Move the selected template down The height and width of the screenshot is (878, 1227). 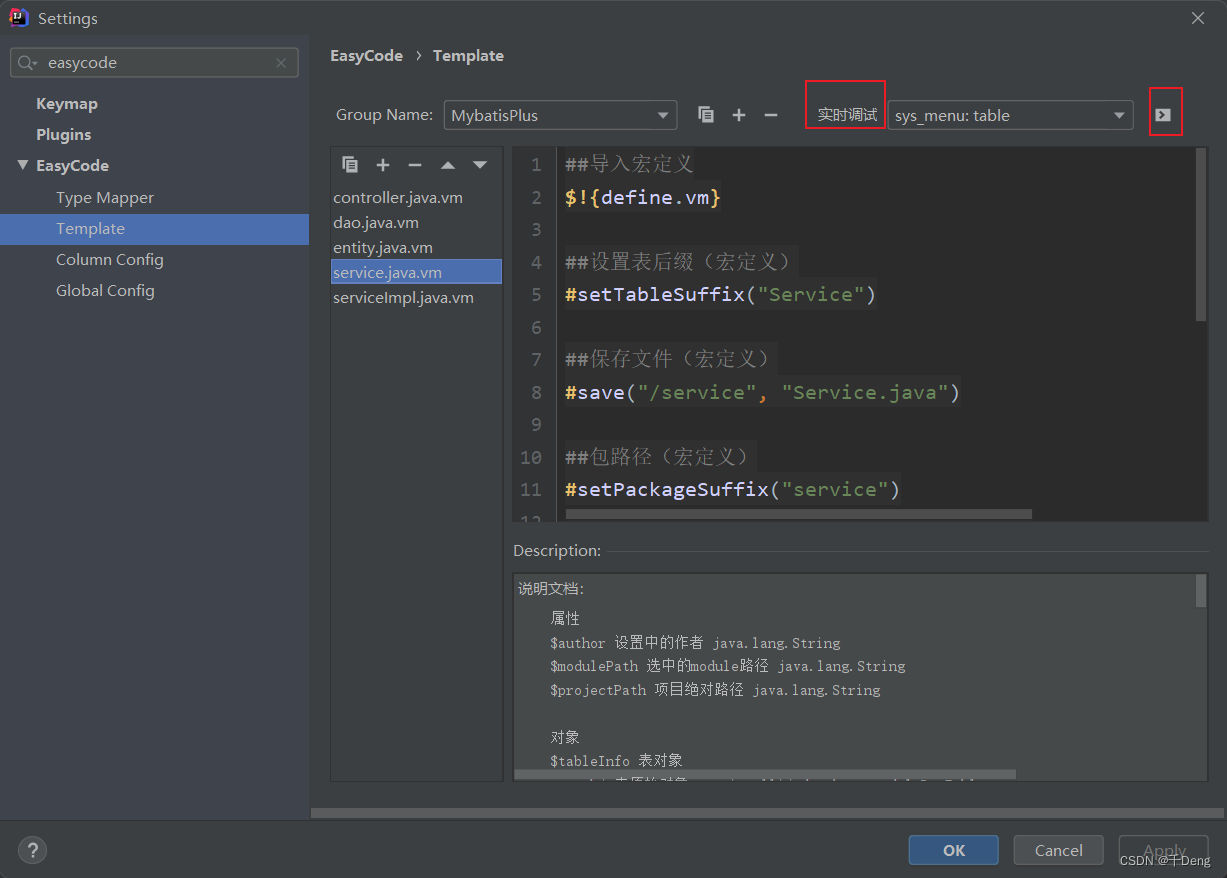[480, 165]
